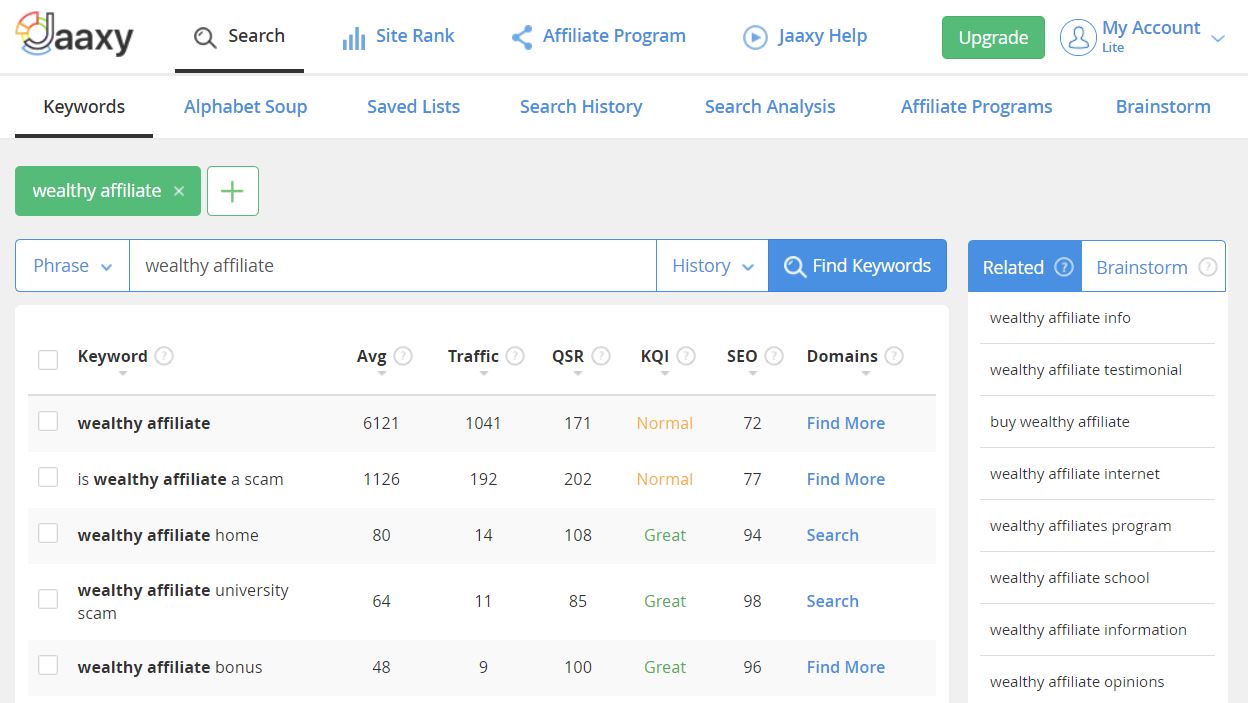Check 'wealthy affiliate home' row checkbox

(48, 534)
